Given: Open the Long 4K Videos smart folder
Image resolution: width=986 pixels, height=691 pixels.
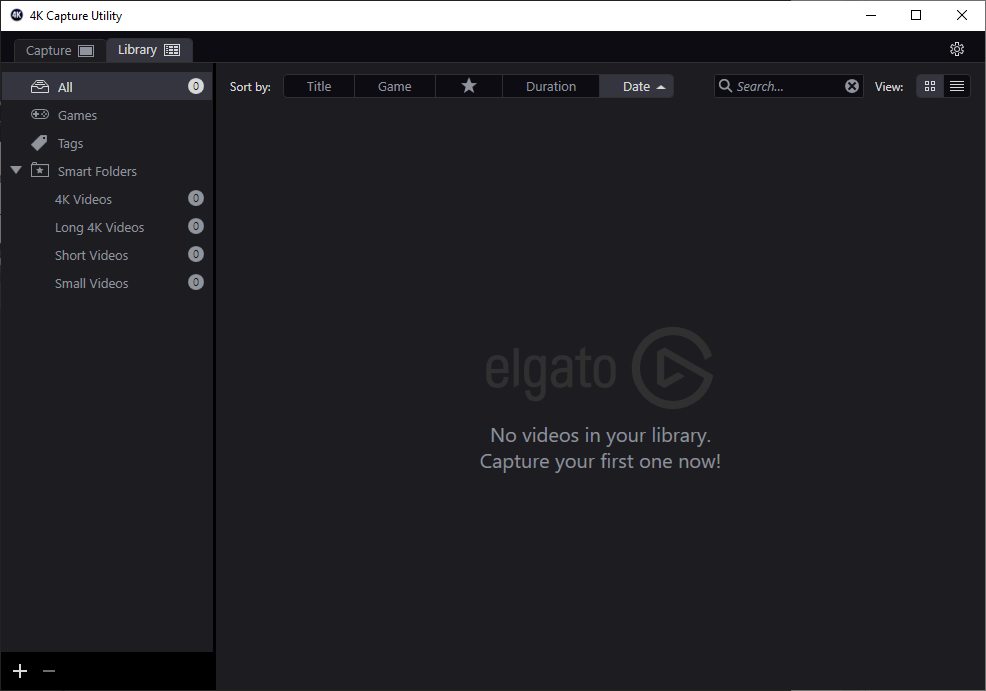Looking at the screenshot, I should (107, 227).
